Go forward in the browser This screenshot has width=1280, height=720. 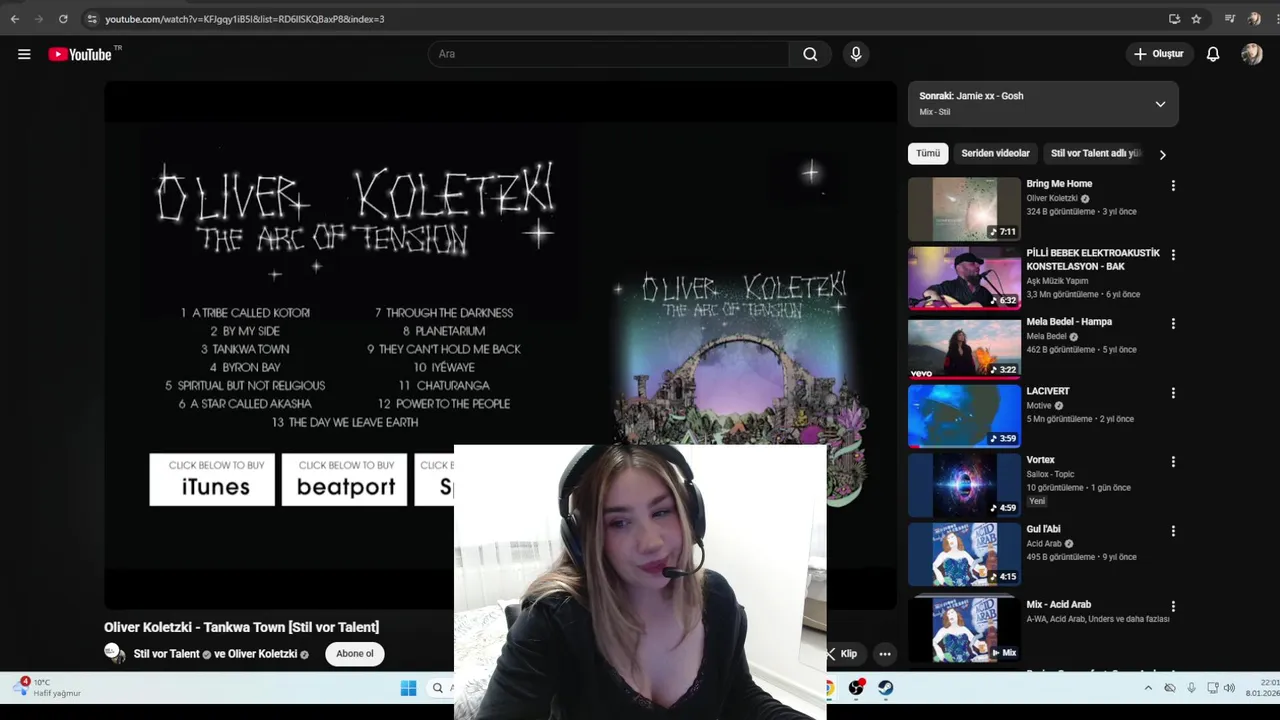tap(39, 19)
